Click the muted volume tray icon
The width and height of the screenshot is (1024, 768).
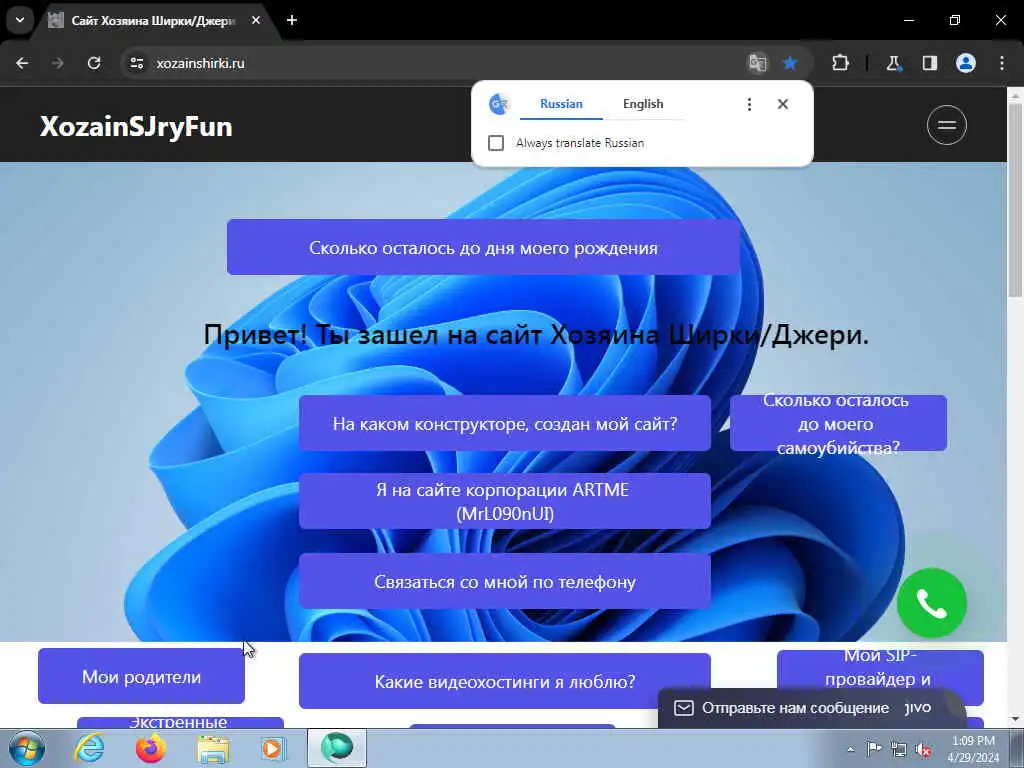923,750
